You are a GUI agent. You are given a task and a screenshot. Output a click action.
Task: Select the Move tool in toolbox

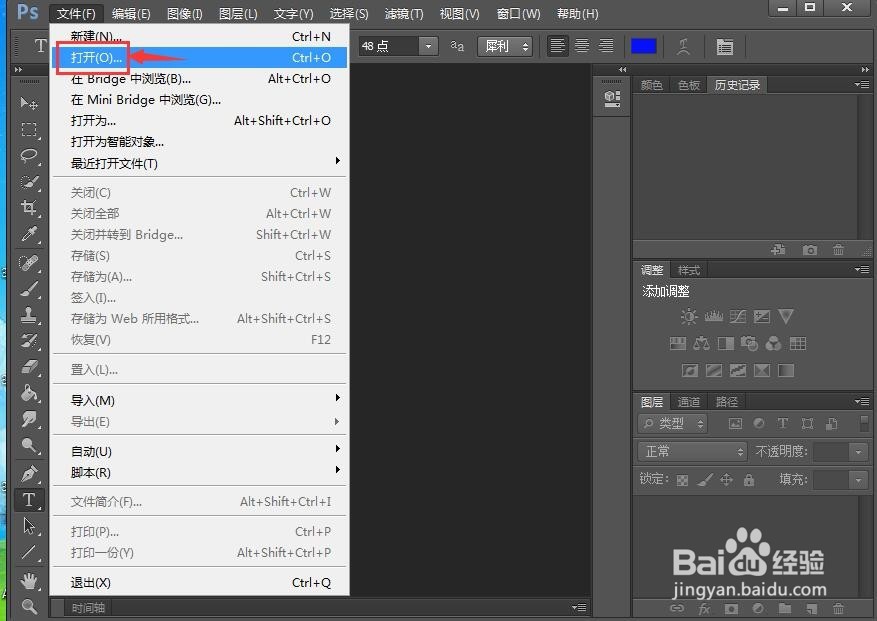coord(29,104)
